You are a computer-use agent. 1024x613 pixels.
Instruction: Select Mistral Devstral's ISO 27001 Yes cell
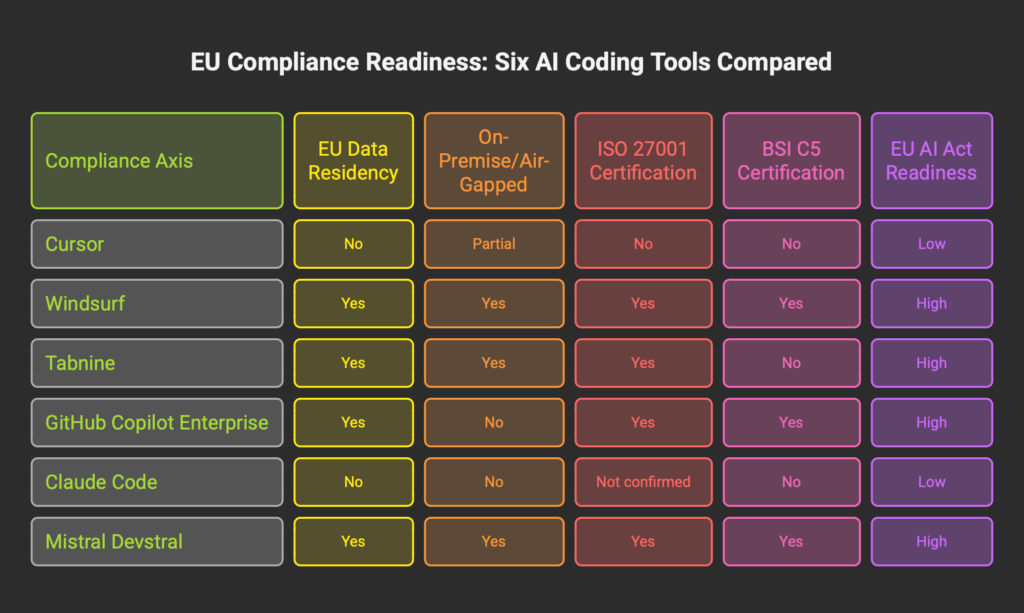coord(643,541)
